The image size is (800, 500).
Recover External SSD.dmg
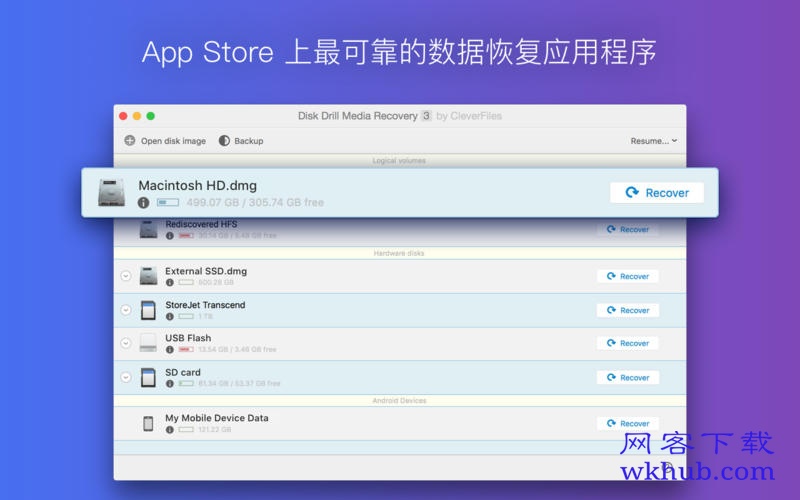tap(628, 277)
